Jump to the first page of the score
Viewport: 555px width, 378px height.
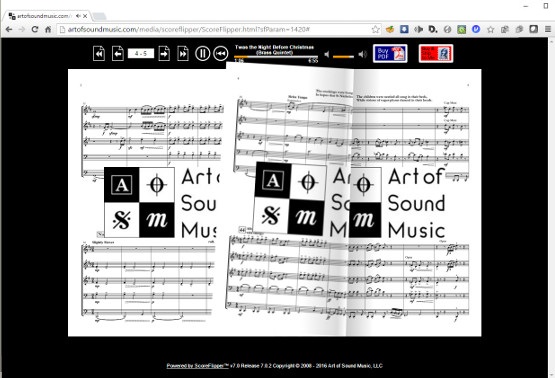point(99,54)
